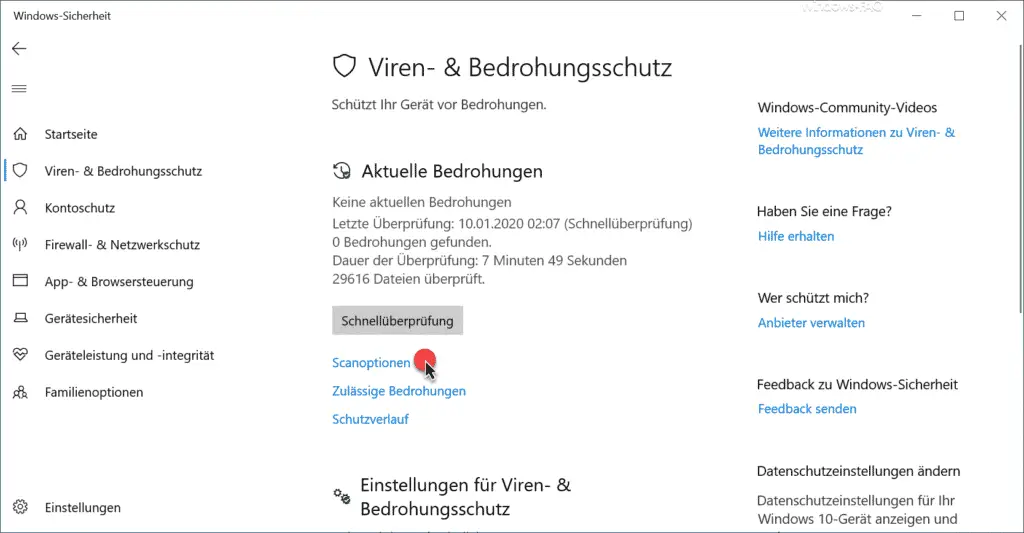Open Startseite via the home icon

coord(20,134)
